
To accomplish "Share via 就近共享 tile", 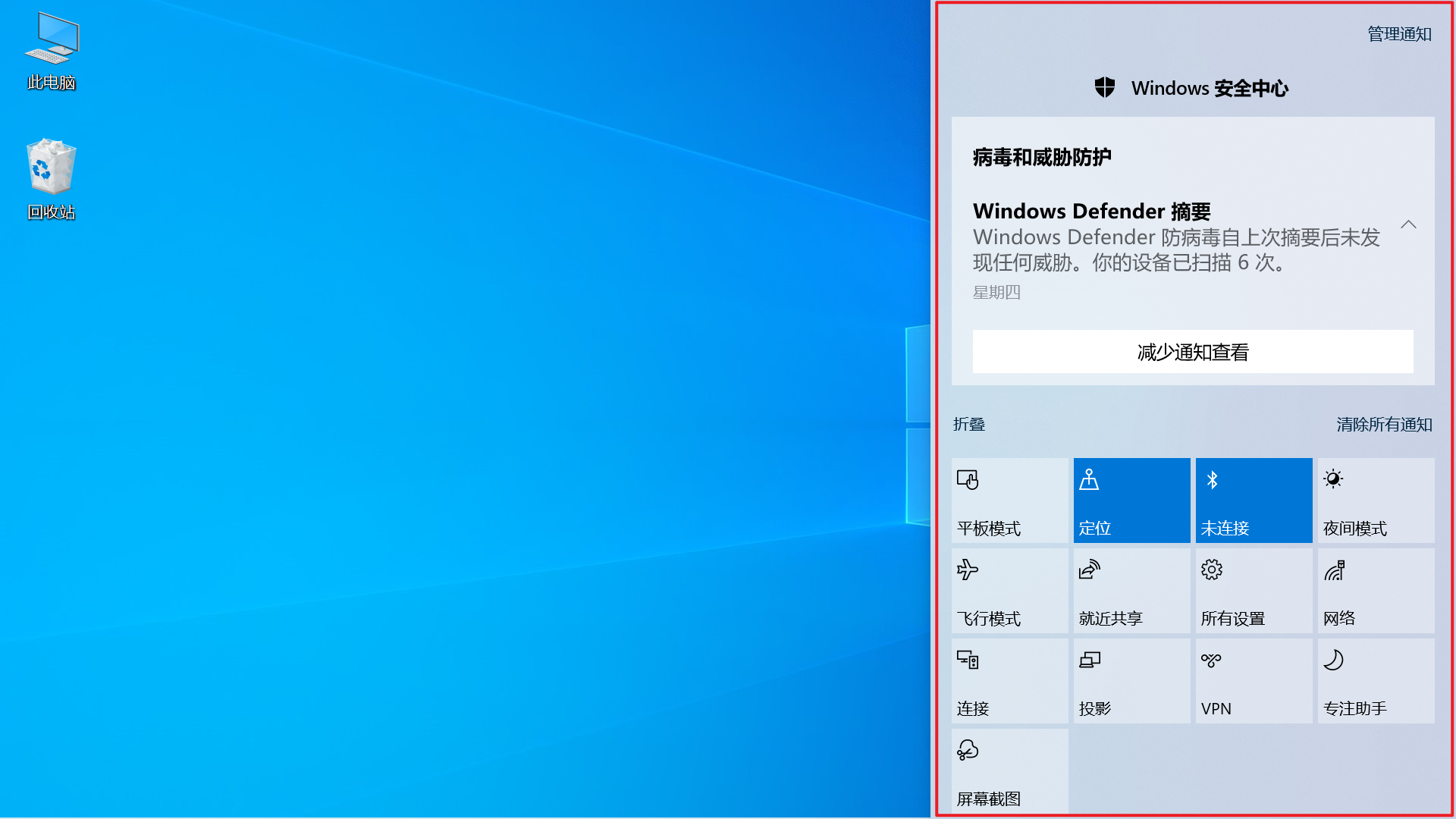I will (x=1131, y=591).
